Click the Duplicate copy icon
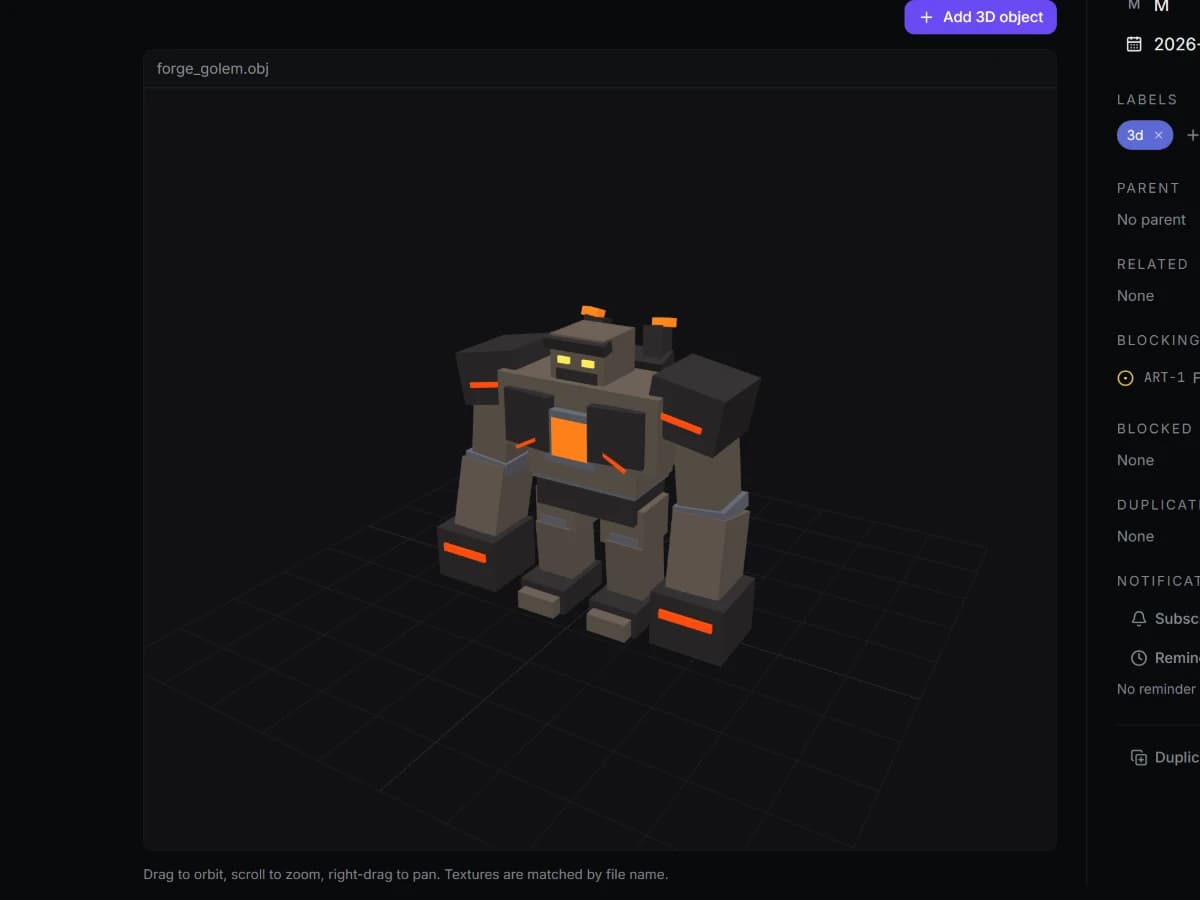 click(1138, 757)
